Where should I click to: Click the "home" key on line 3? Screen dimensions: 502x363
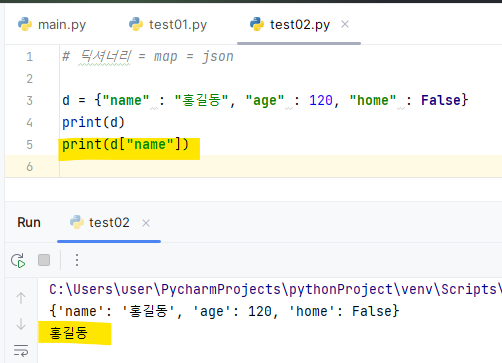373,100
